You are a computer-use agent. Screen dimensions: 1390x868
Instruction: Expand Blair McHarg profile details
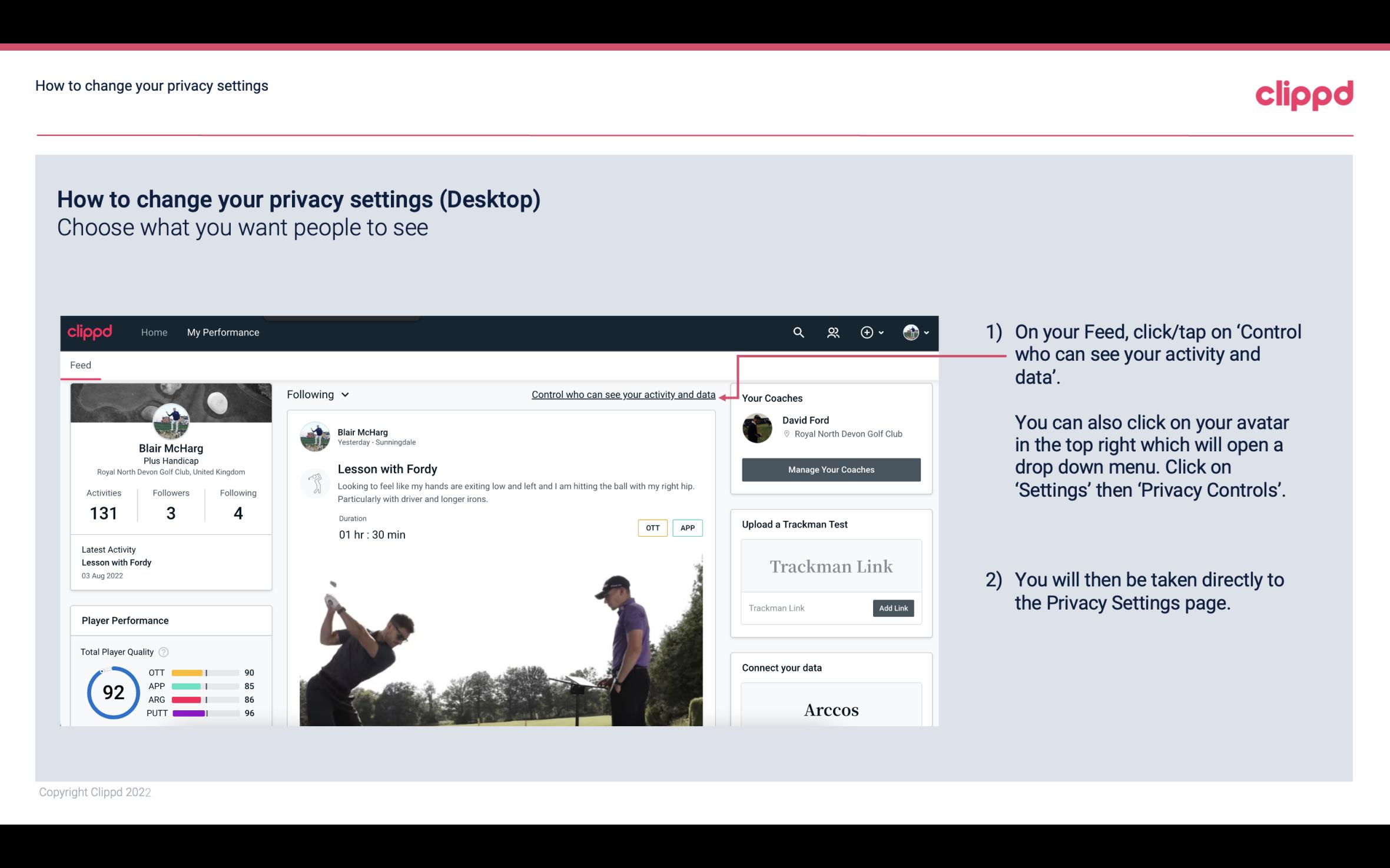170,447
